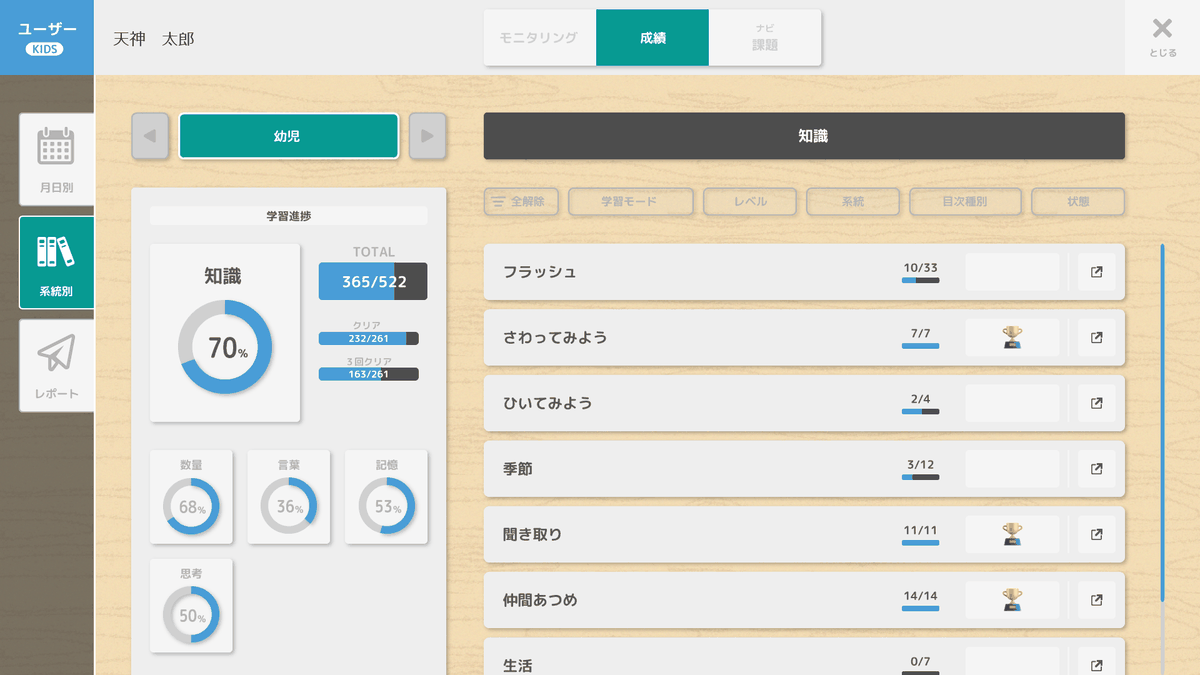Select the さわってみよう list row
Screen dimensions: 1200x675
[804, 338]
